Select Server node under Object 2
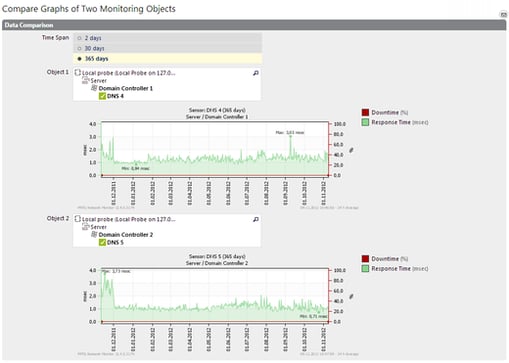Screen dimensions: 509x363 (99, 227)
